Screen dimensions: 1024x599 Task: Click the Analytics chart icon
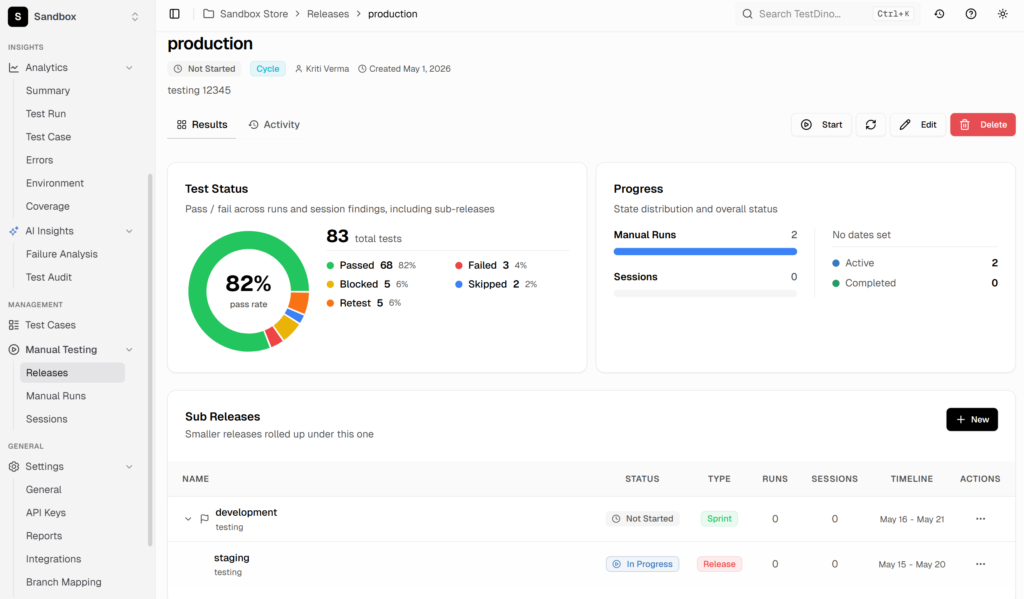[14, 67]
